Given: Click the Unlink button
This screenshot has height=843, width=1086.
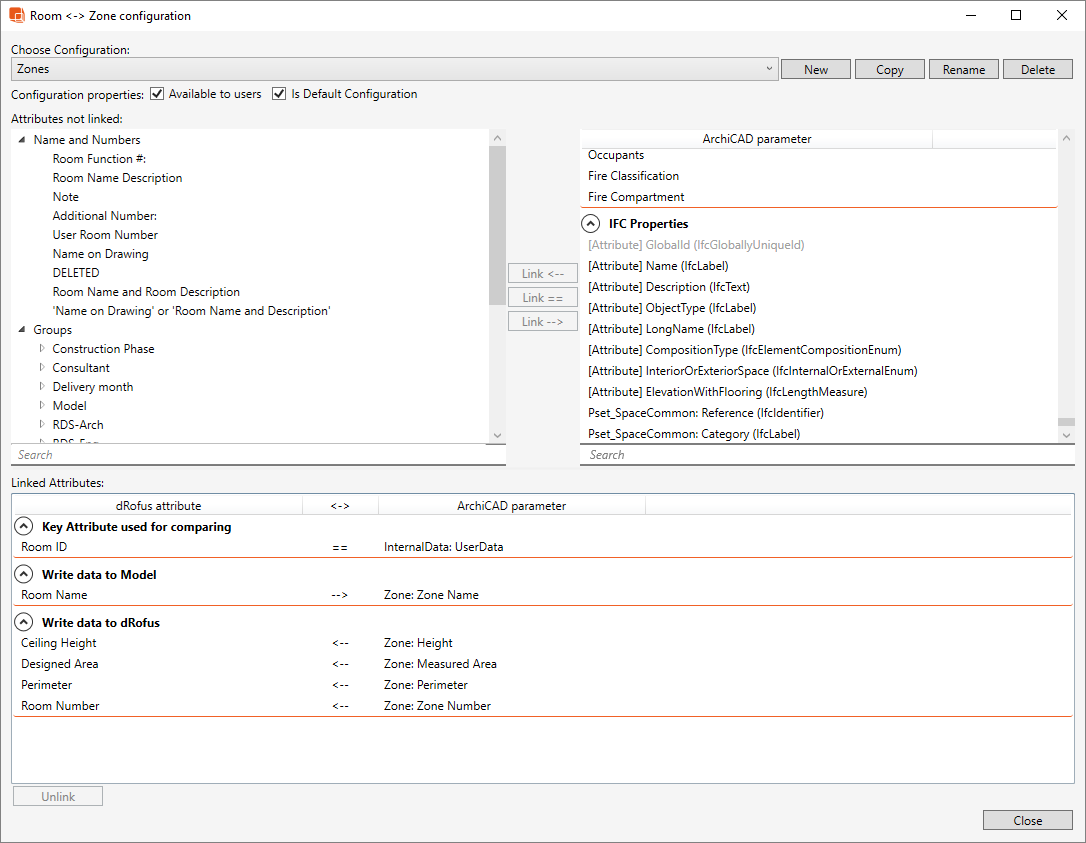Looking at the screenshot, I should [x=57, y=795].
